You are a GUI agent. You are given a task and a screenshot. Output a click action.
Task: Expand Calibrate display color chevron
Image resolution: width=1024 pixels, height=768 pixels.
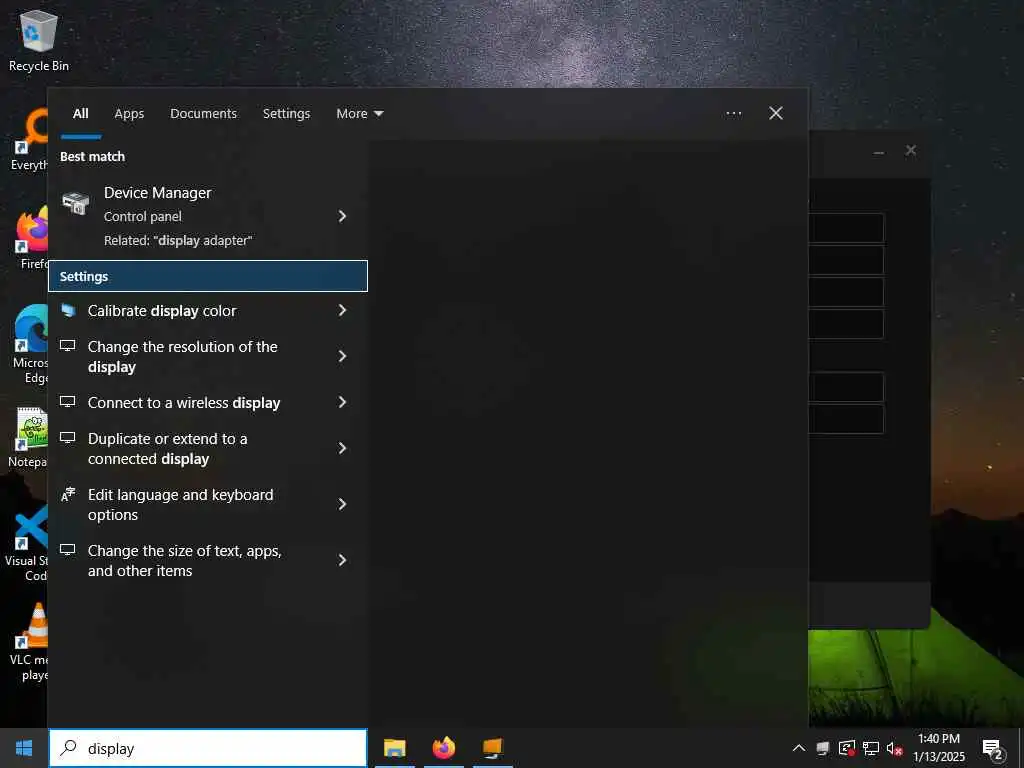342,310
